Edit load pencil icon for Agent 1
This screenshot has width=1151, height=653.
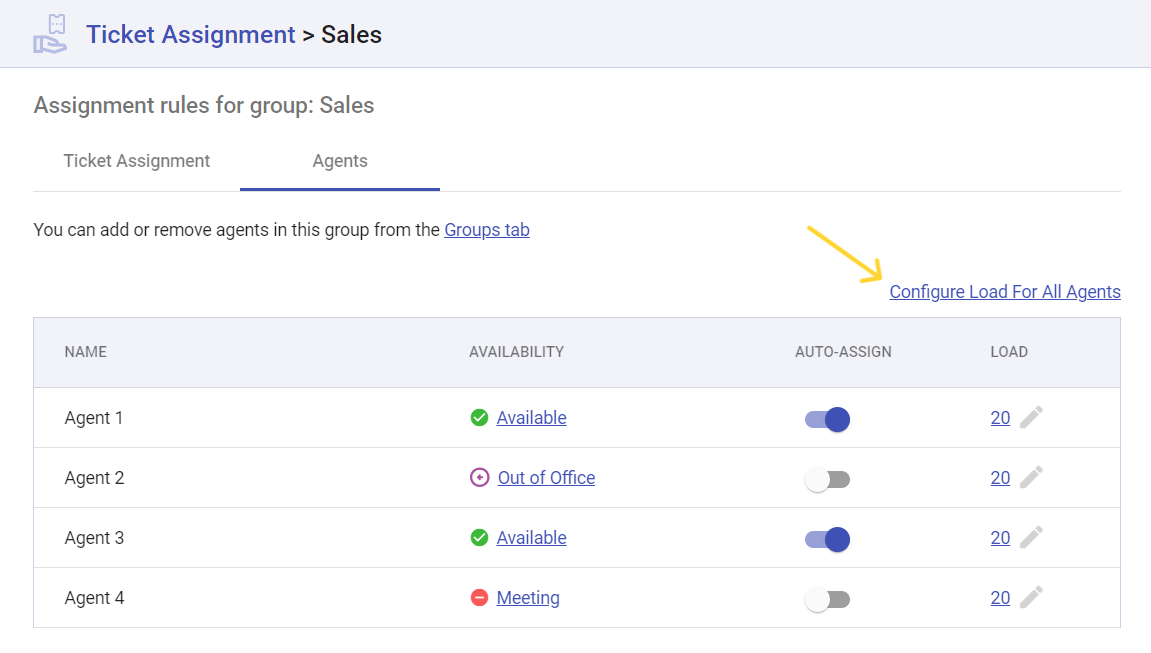(x=1031, y=417)
